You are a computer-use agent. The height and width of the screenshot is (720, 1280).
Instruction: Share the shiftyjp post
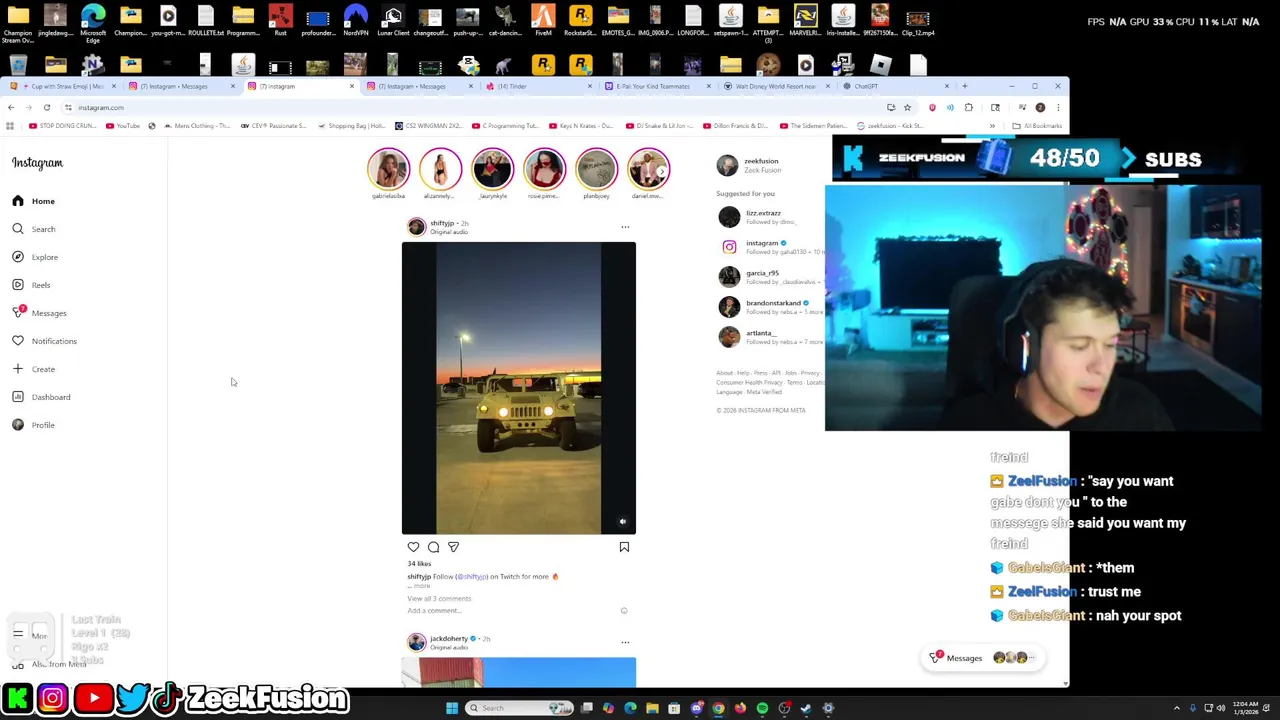click(453, 547)
